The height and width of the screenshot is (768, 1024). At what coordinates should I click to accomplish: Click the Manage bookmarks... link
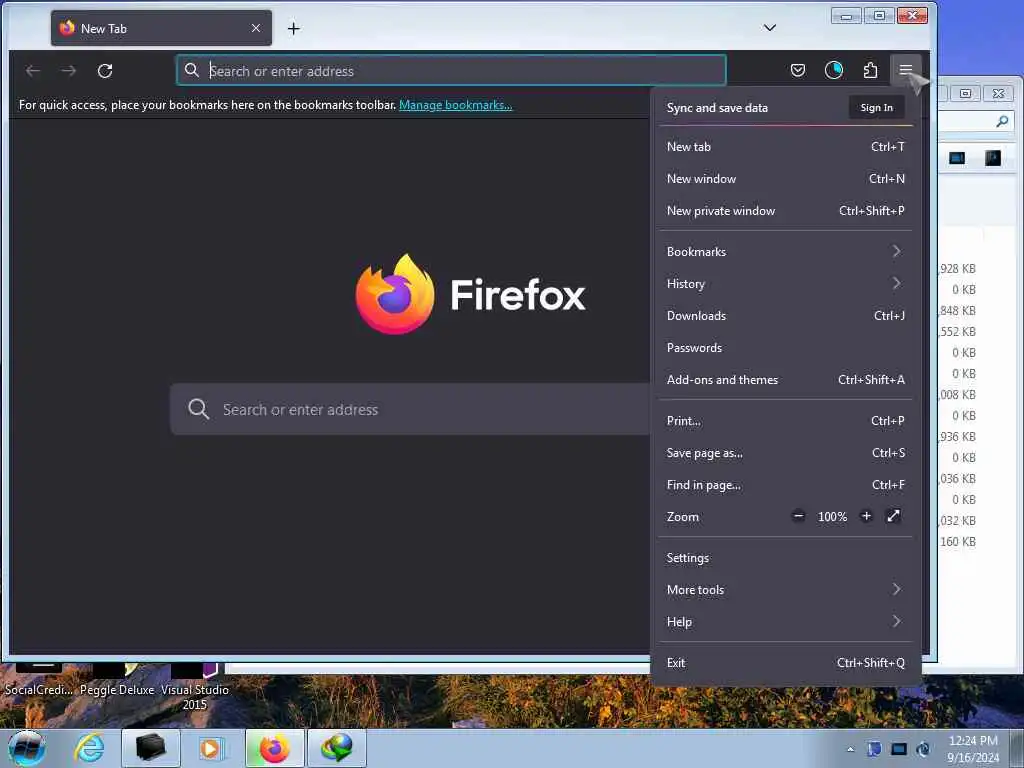[x=455, y=104]
